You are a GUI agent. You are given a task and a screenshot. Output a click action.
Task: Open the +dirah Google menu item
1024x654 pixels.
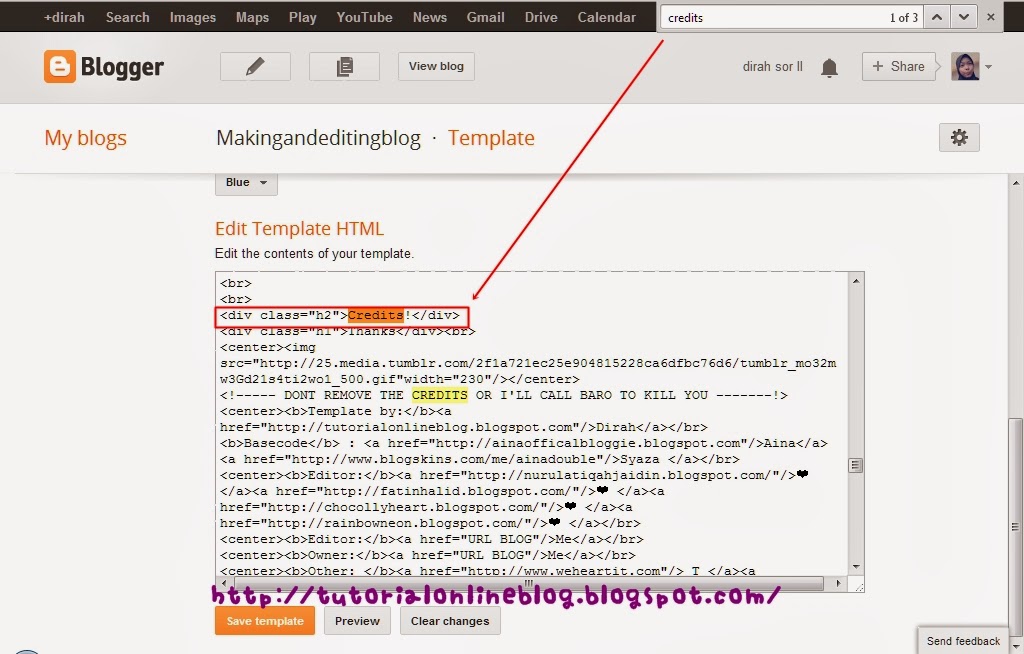pos(64,18)
